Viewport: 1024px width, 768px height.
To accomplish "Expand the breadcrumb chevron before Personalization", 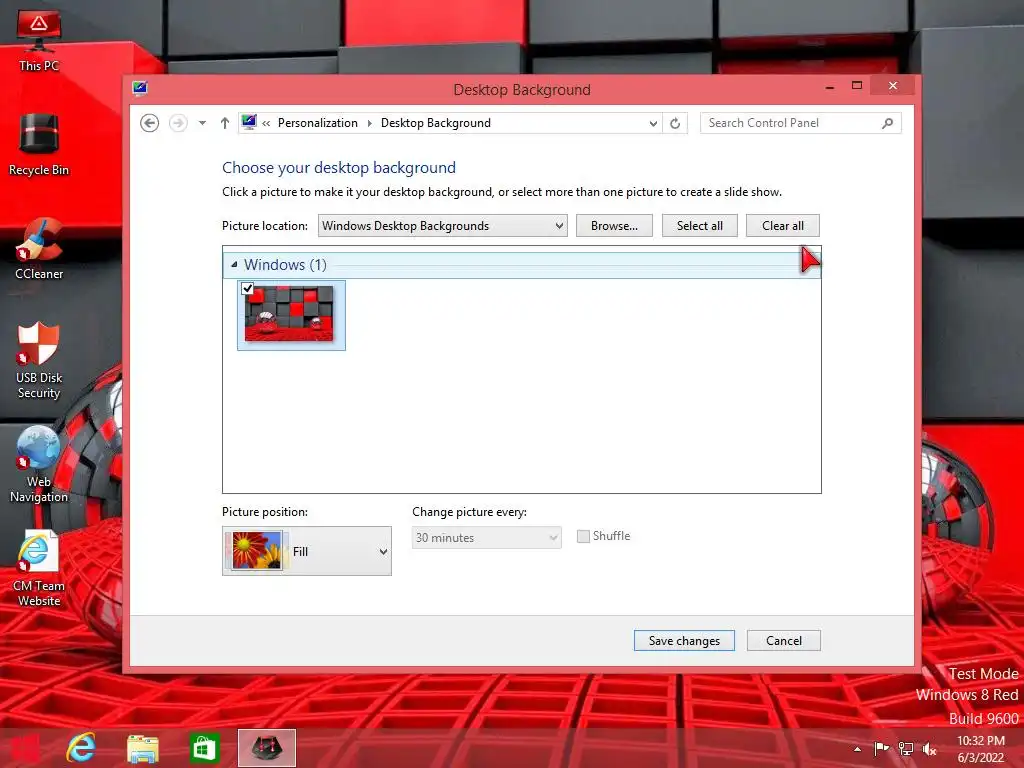I will tap(266, 123).
